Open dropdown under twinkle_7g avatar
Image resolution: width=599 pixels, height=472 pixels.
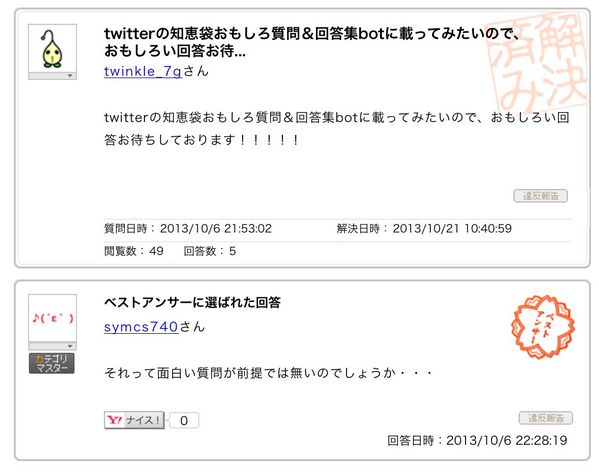coord(52,76)
